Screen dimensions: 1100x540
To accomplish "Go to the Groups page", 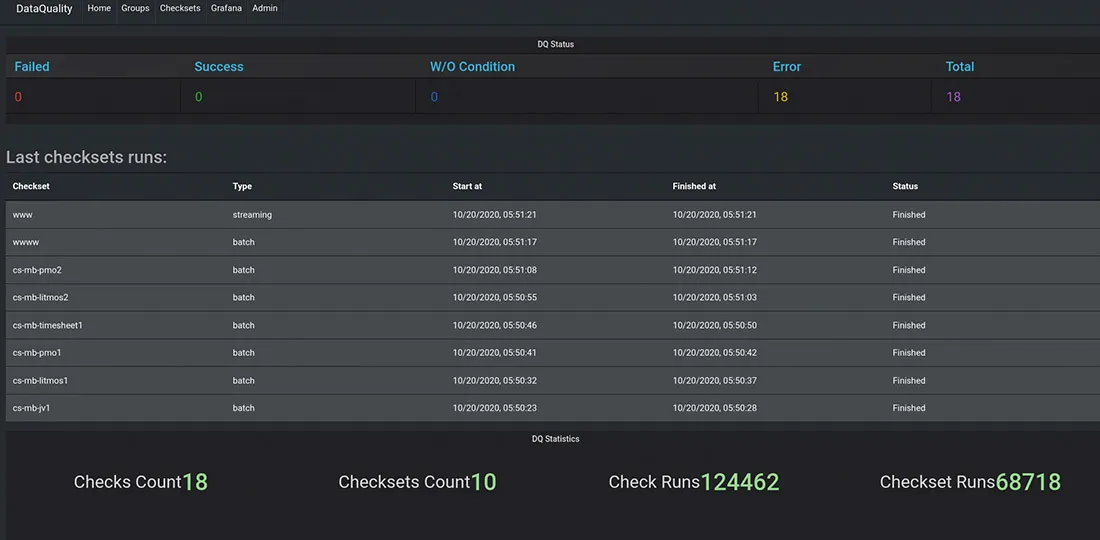I will (135, 9).
